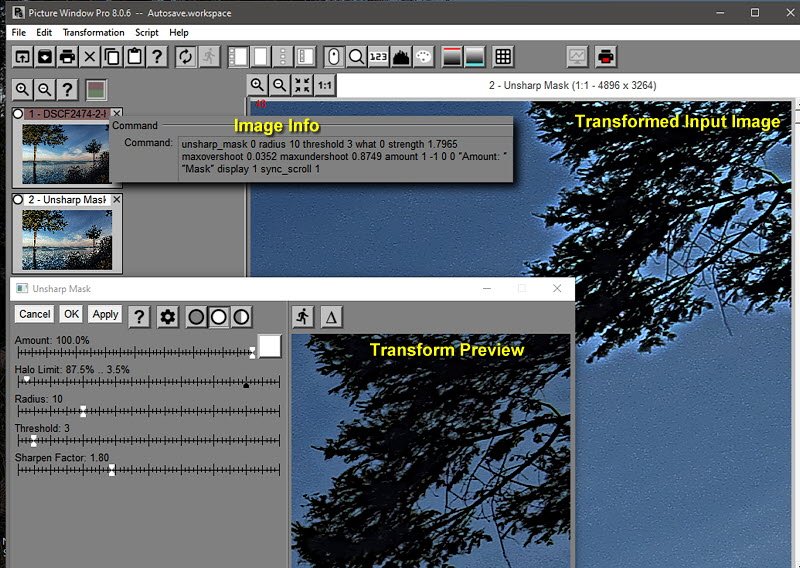Zoom in on the main image view

tap(258, 86)
